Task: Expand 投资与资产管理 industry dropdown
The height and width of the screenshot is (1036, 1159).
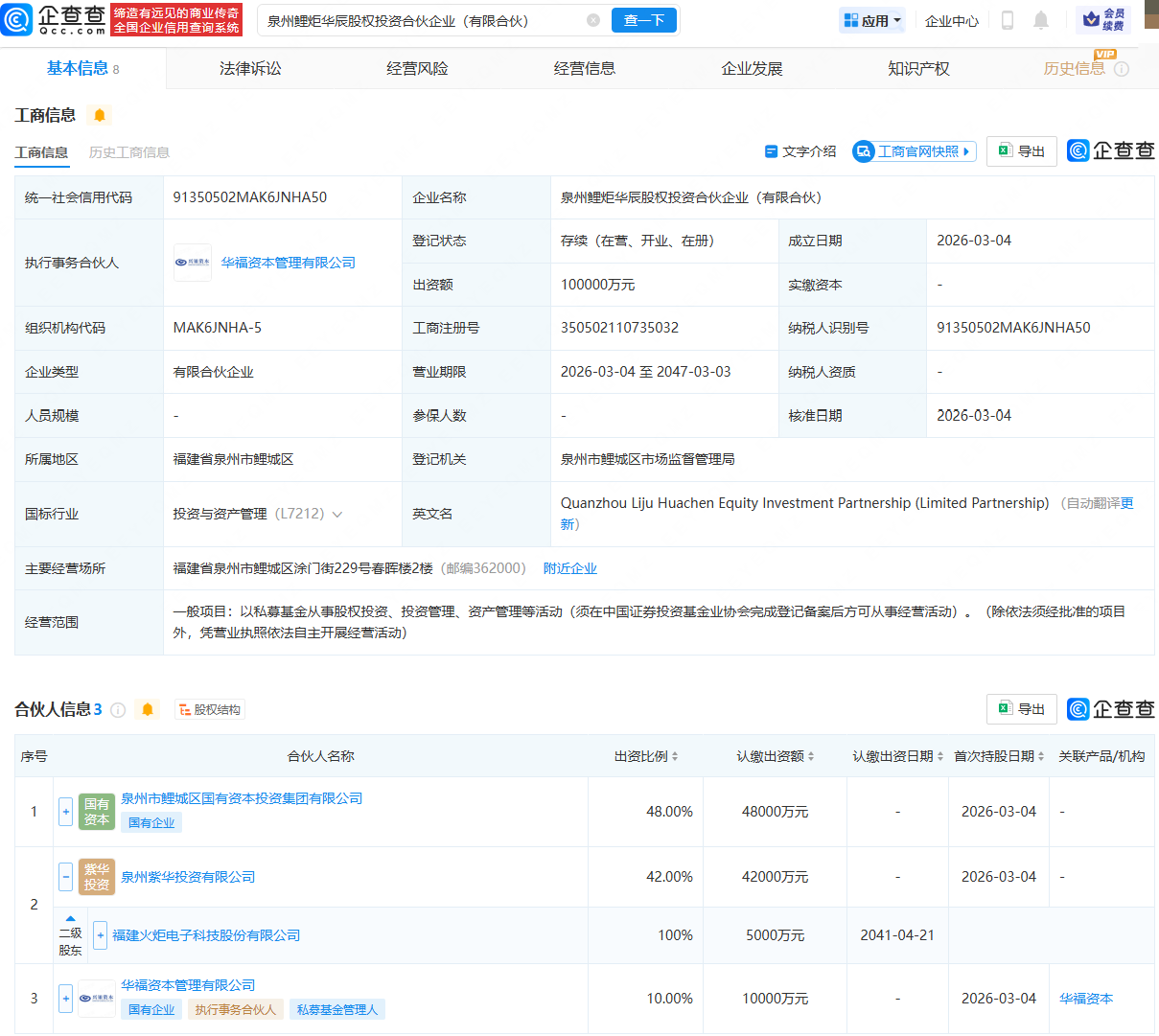Action: point(337,515)
